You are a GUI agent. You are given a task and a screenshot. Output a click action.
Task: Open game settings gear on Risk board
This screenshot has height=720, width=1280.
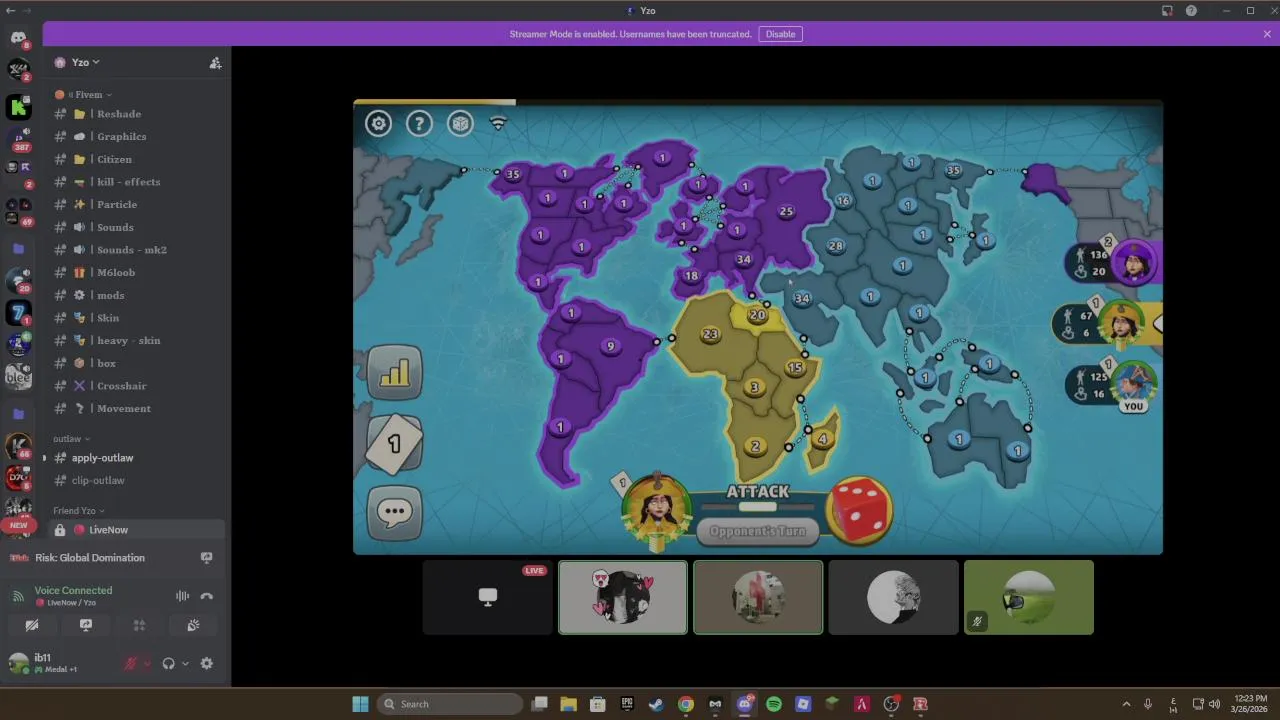coord(378,123)
